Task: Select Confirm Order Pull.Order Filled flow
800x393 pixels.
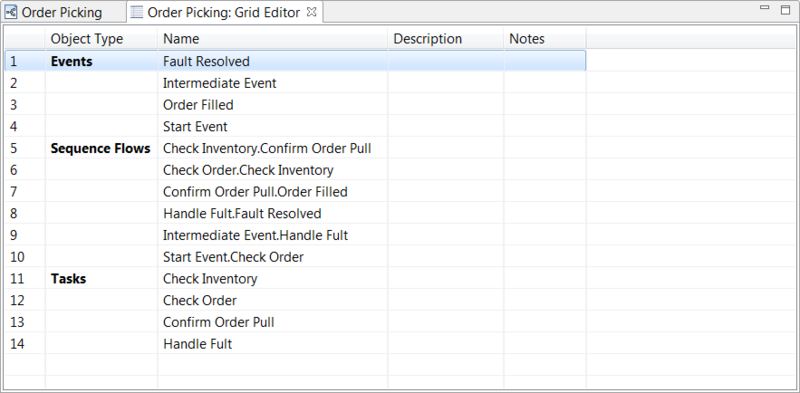Action: (272, 192)
